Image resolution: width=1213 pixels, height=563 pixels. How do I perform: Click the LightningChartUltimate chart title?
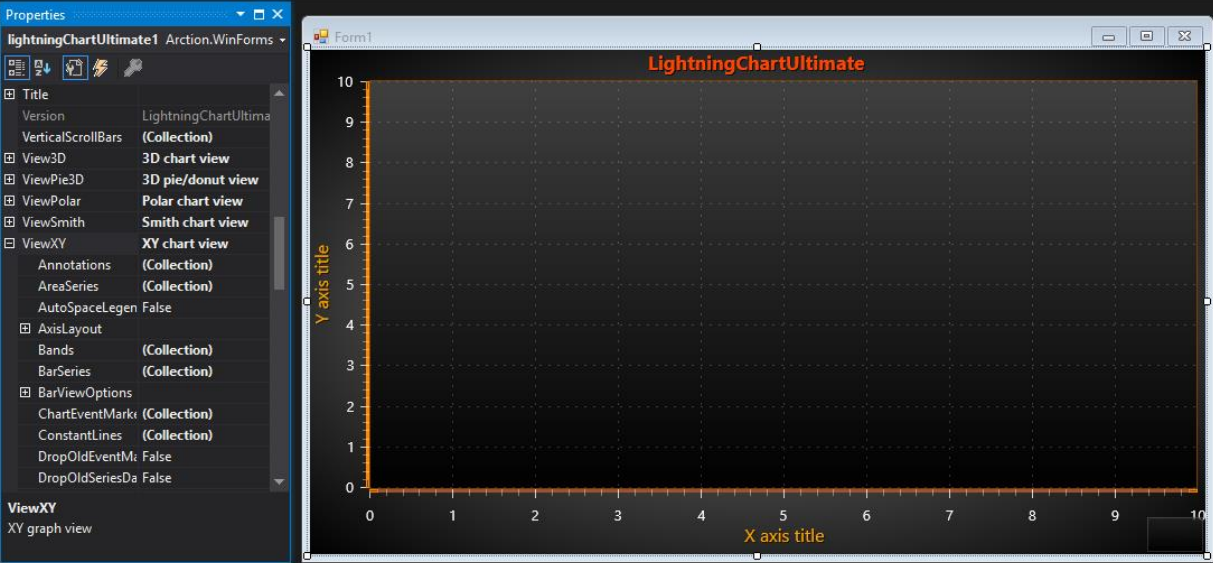[756, 64]
